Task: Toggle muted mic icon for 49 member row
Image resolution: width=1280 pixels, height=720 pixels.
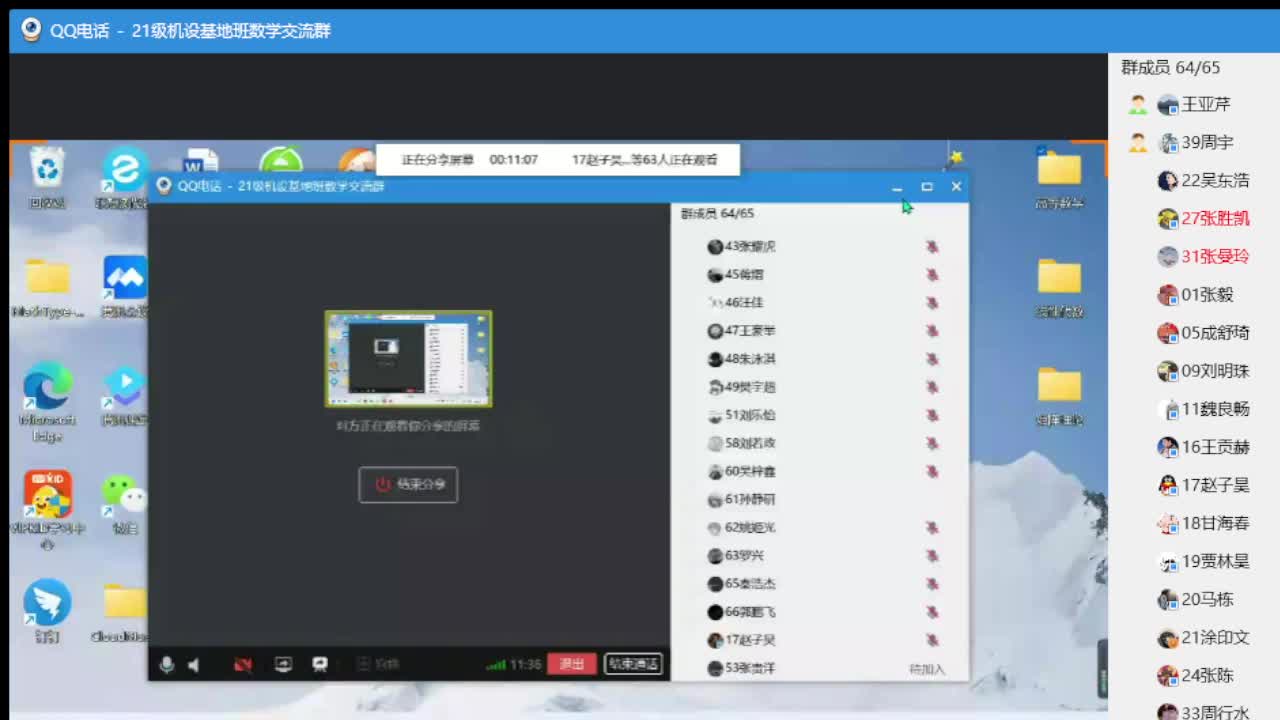Action: tap(932, 386)
